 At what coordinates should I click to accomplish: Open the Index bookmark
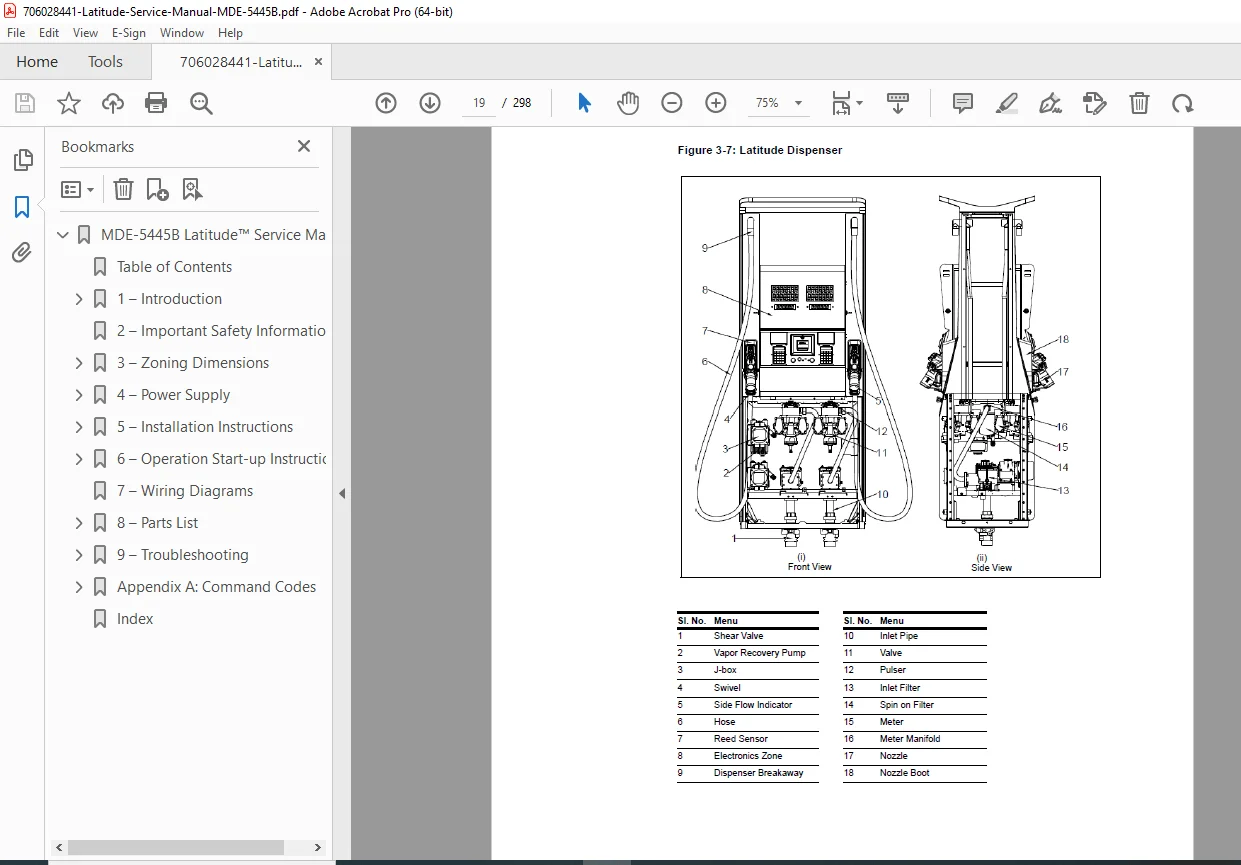click(x=135, y=619)
